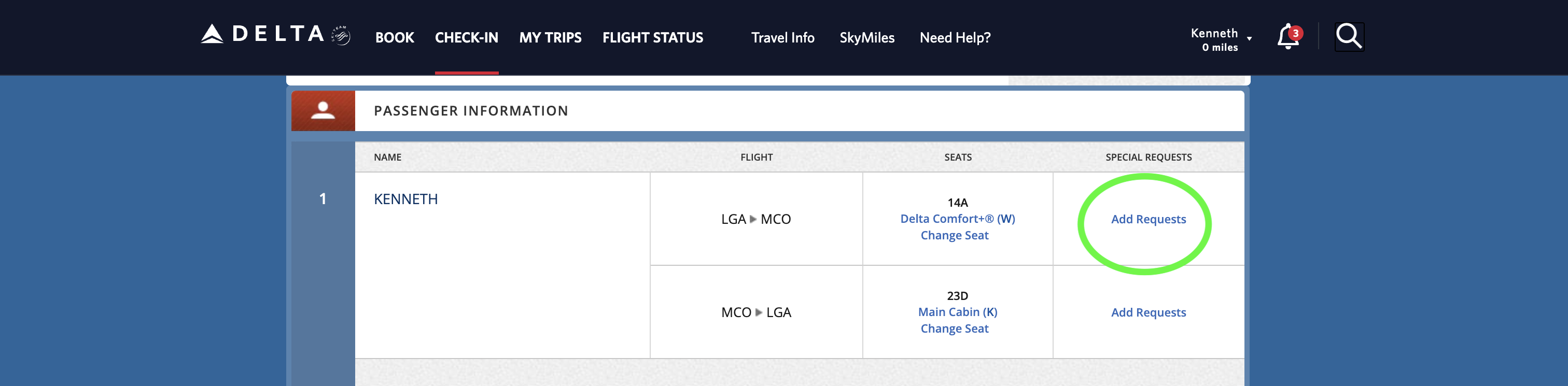Screen dimensions: 1568x386
Task: Click the search magnifier icon
Action: click(x=1348, y=36)
